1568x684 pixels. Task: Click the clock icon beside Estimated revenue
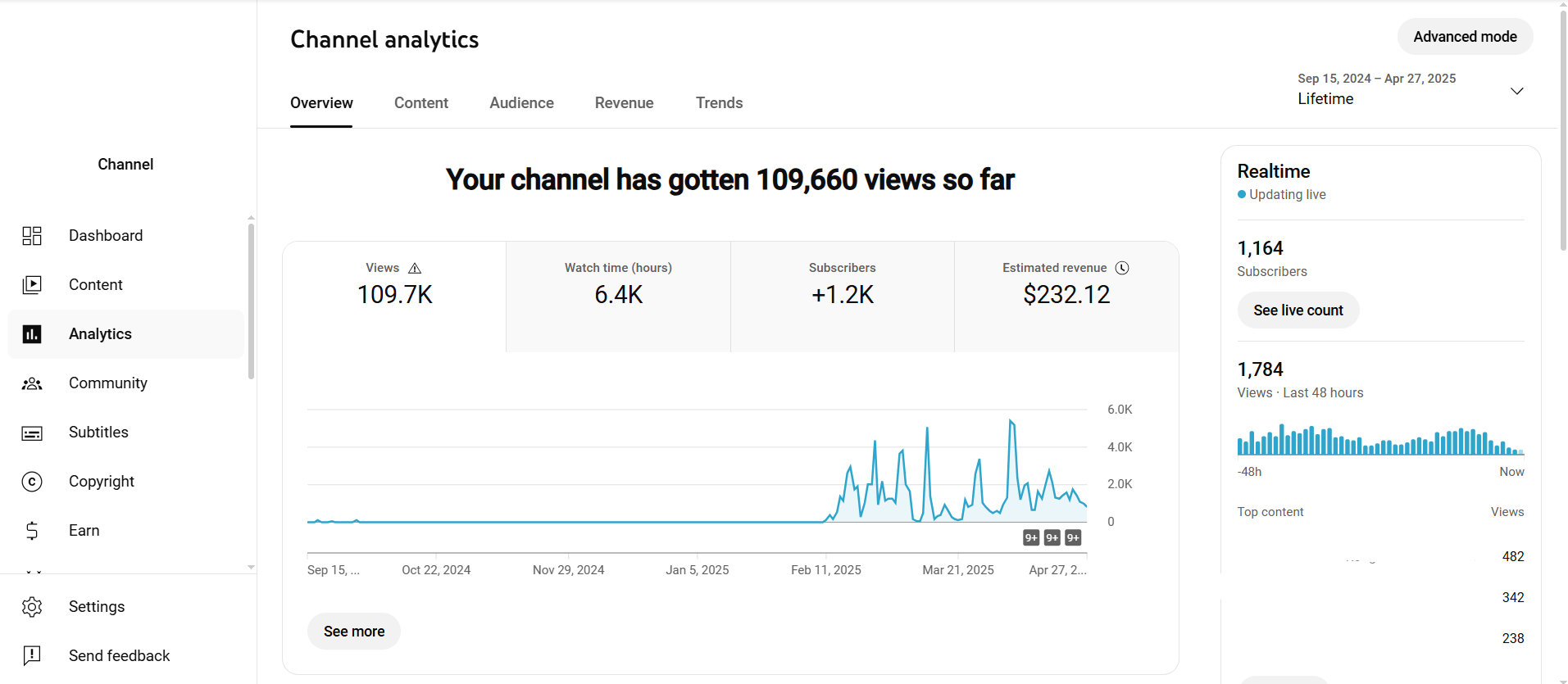tap(1122, 268)
